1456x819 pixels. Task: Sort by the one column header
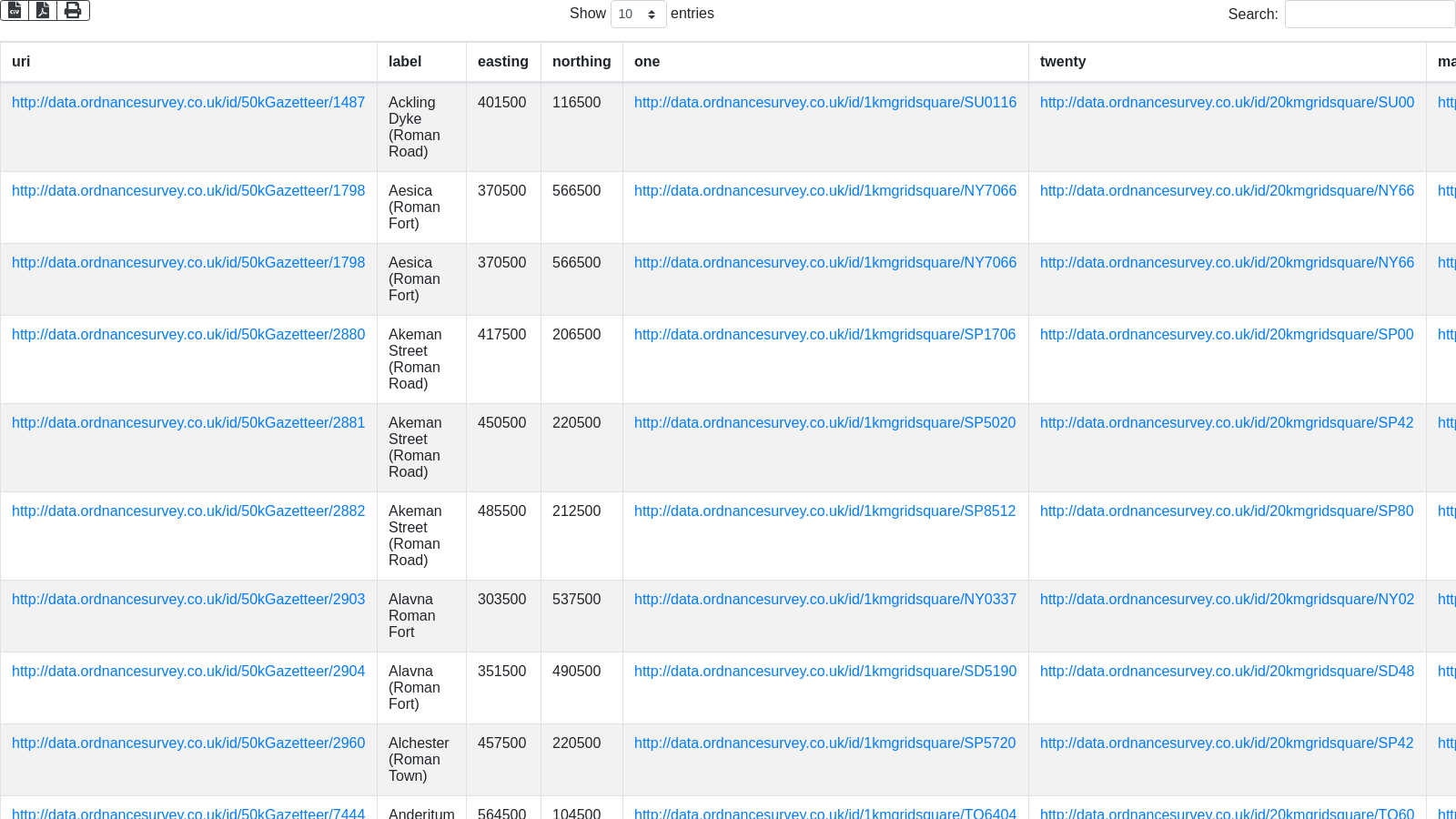(647, 62)
